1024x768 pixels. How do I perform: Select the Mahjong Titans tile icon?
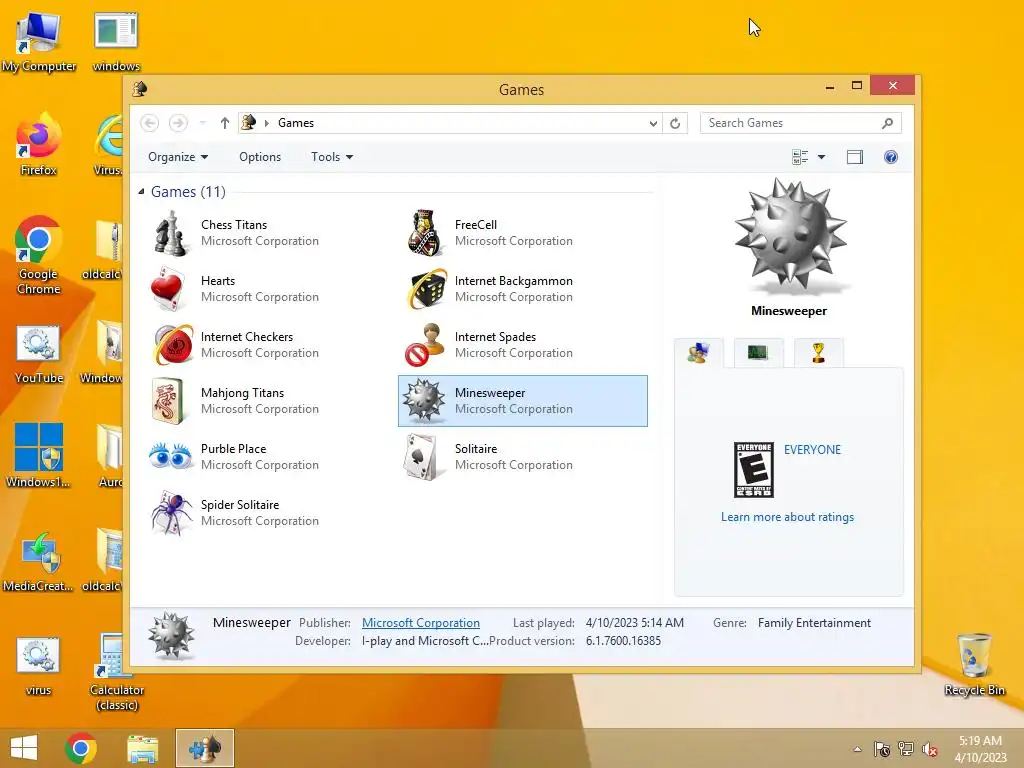click(168, 401)
